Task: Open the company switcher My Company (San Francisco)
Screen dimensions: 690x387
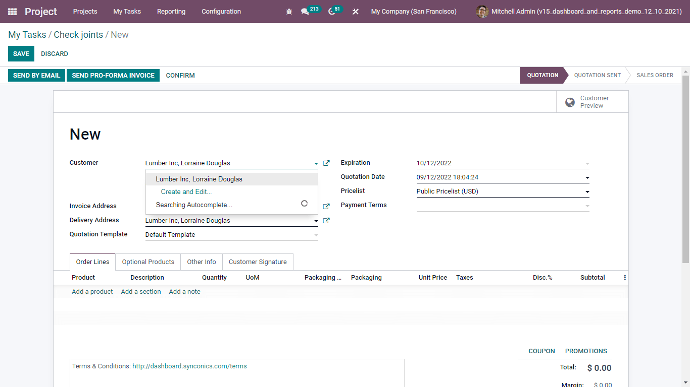Action: 414,11
